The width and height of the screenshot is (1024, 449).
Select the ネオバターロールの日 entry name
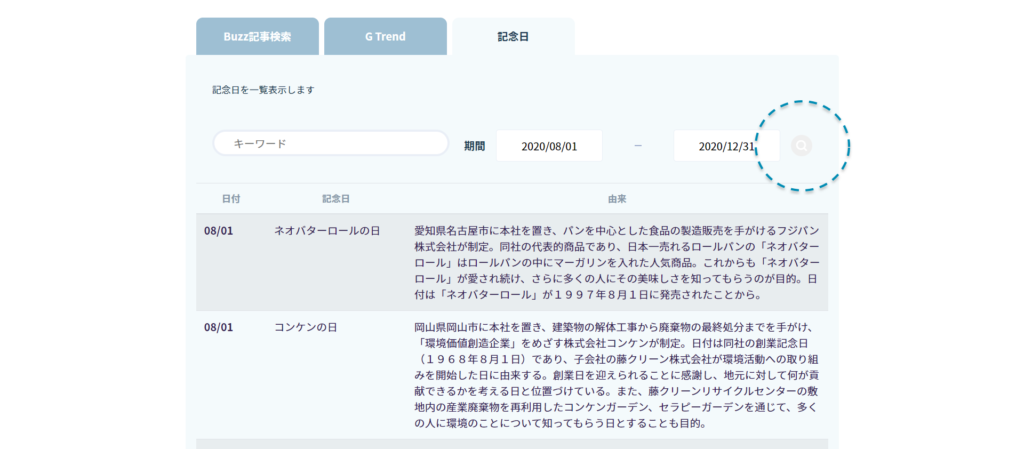[327, 230]
